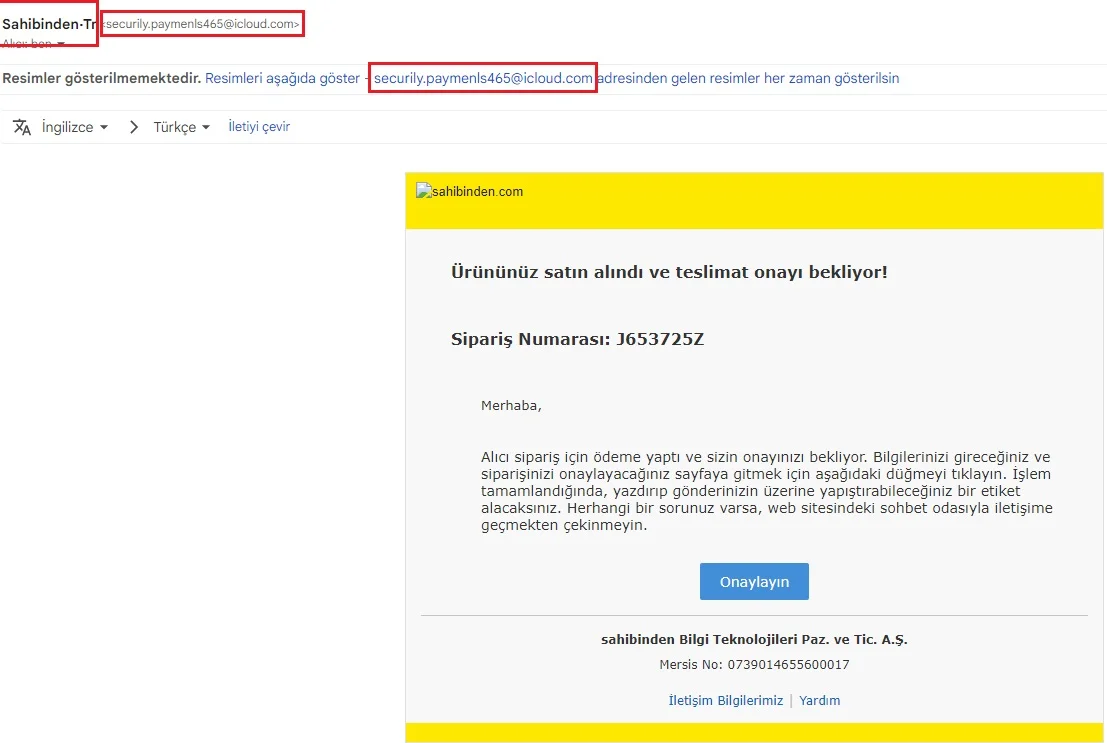
Task: Click the 'Ürününüz satın alındı' headline
Action: click(x=669, y=271)
